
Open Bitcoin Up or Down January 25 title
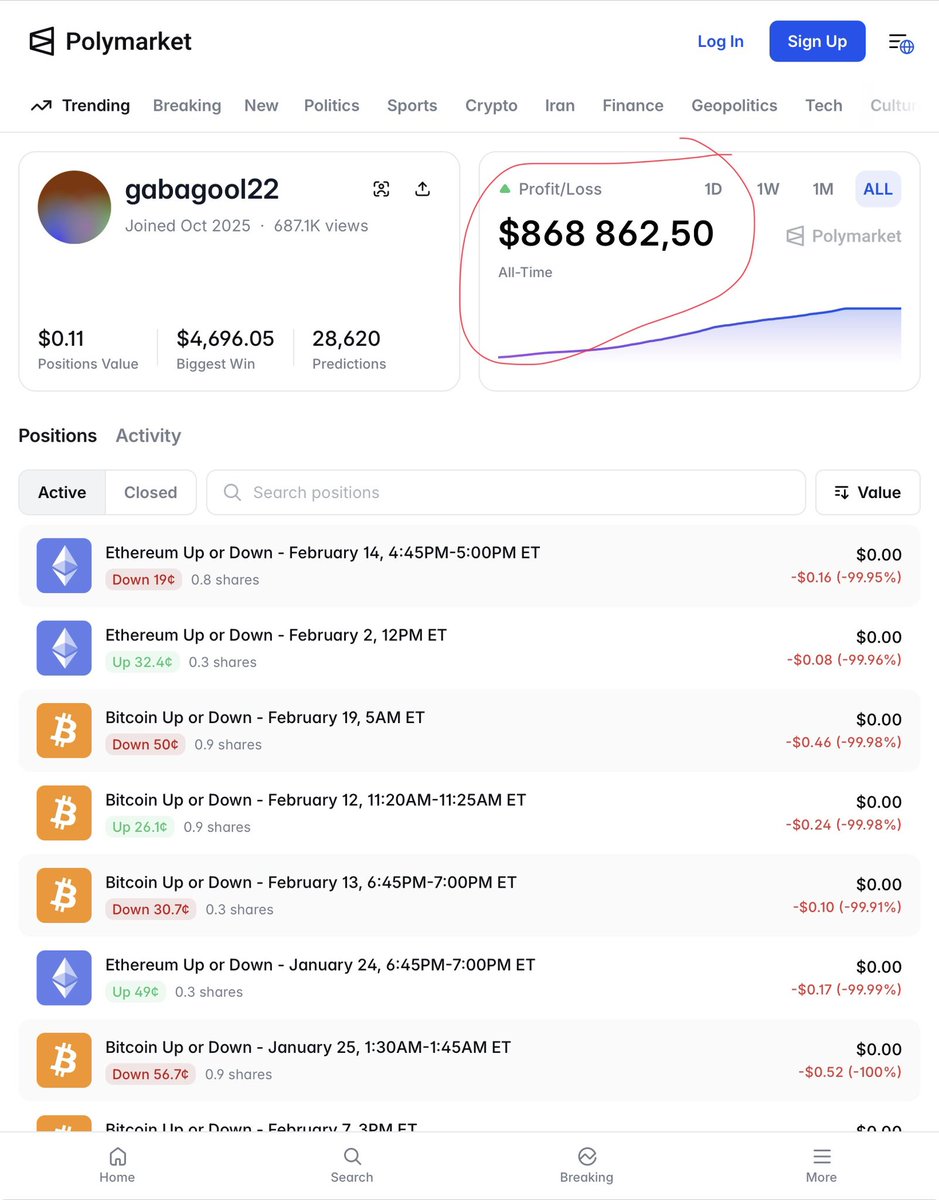308,1047
